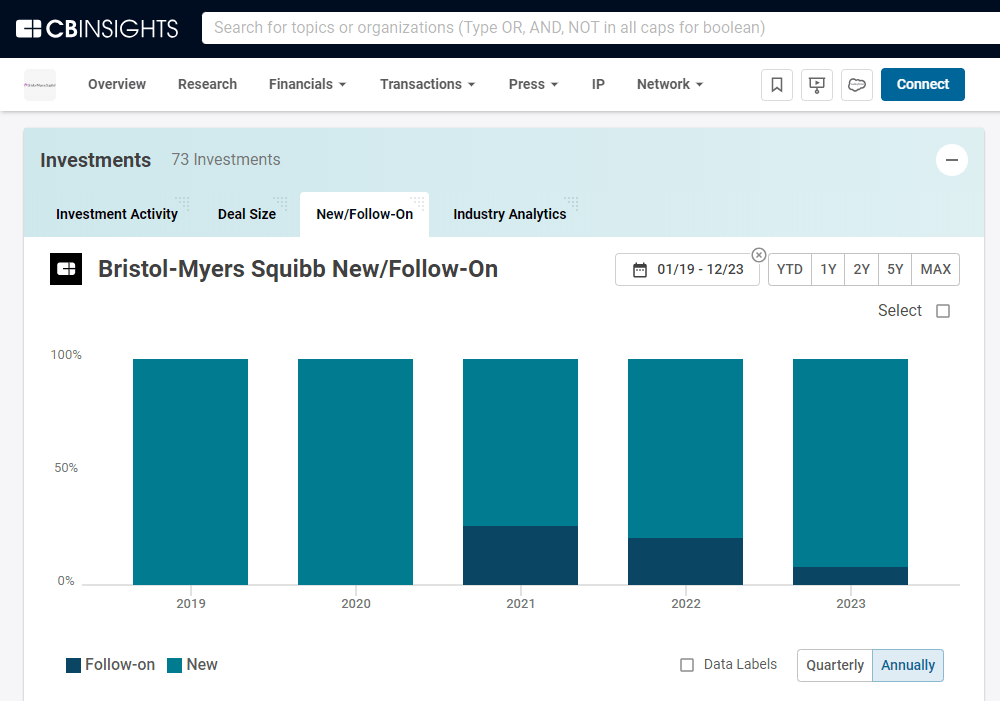Enable the Select checkbox
The width and height of the screenshot is (1000, 701).
pyautogui.click(x=943, y=311)
